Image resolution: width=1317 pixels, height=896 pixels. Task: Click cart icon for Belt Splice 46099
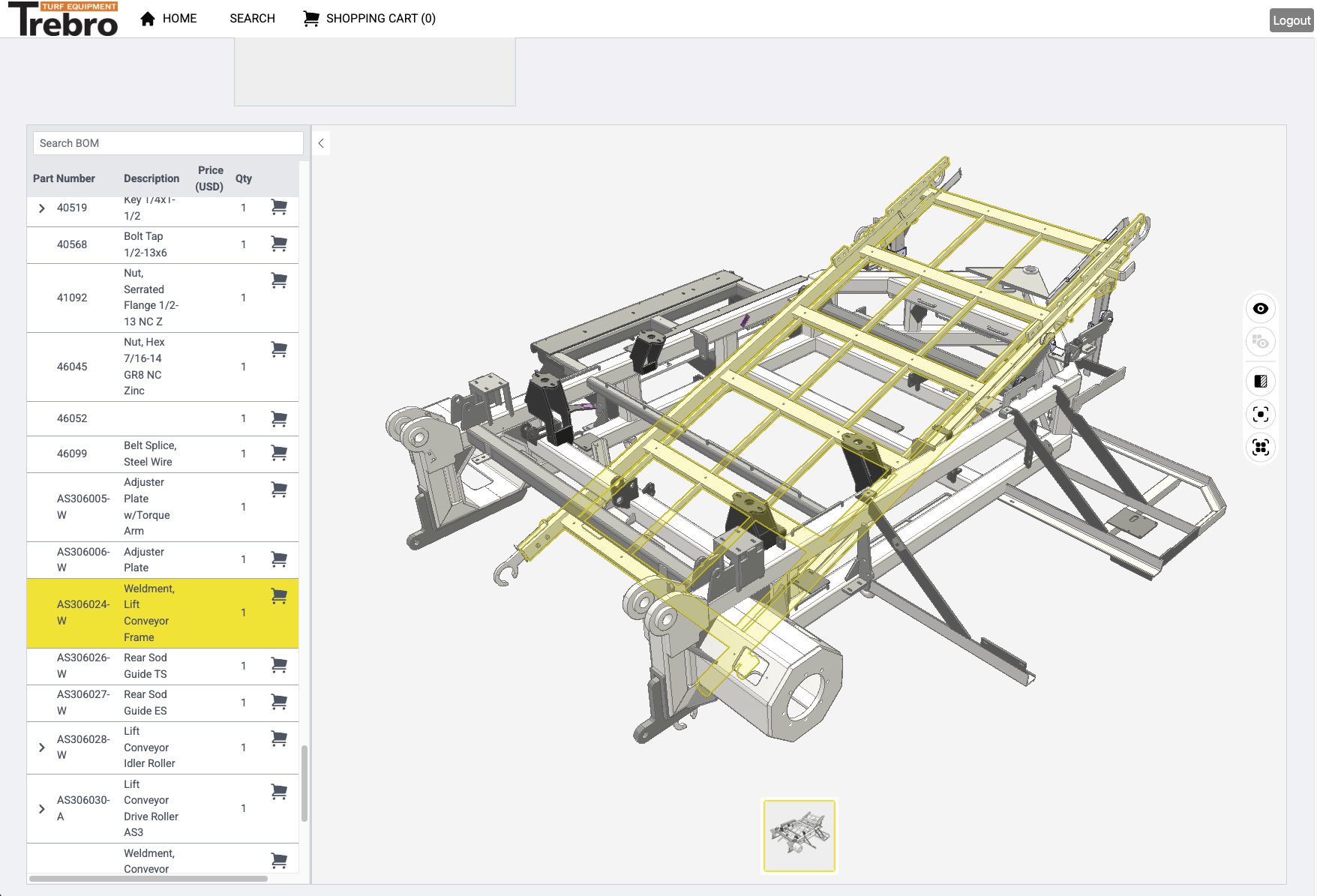(279, 453)
